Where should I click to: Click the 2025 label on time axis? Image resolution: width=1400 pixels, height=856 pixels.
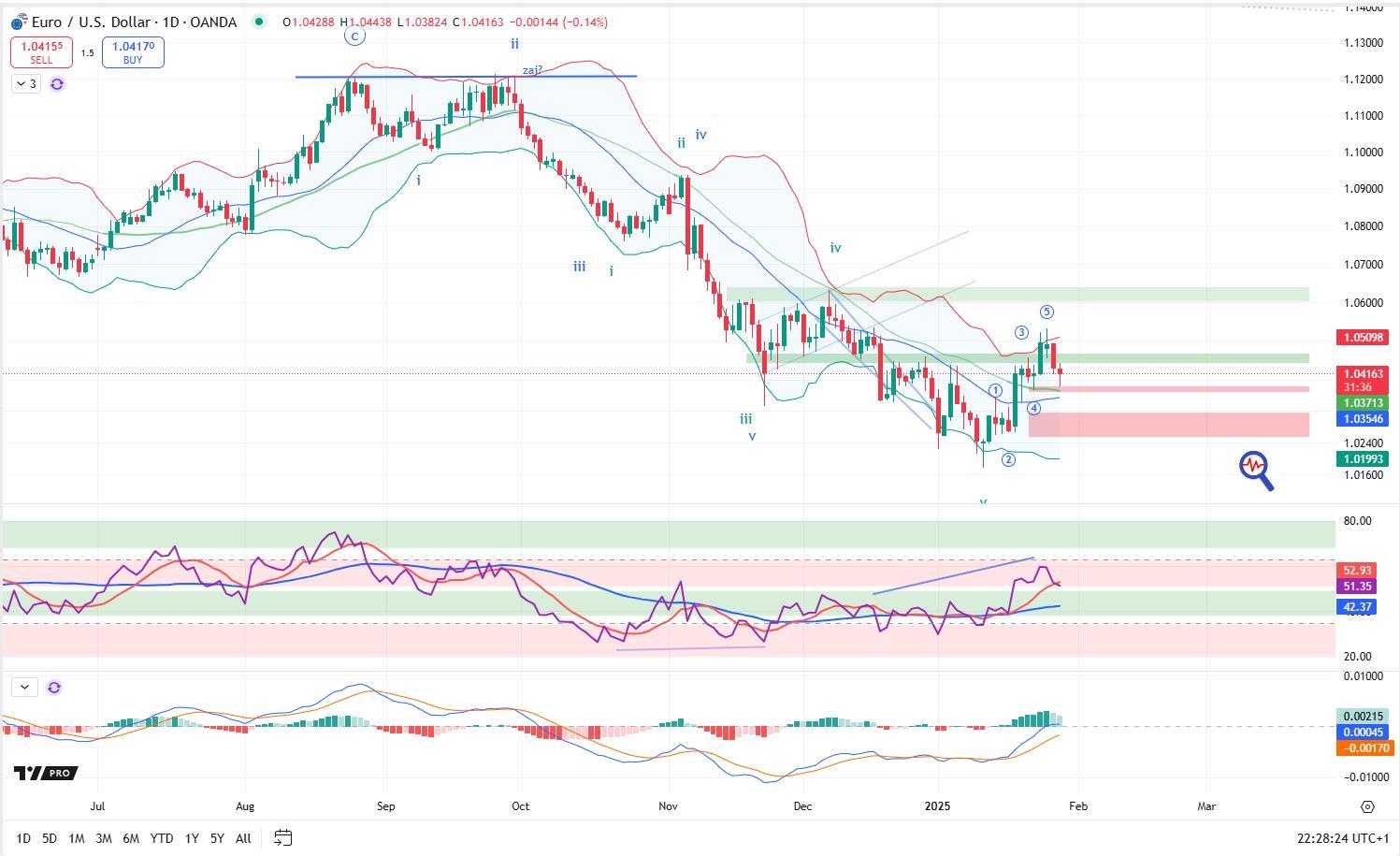click(x=937, y=805)
